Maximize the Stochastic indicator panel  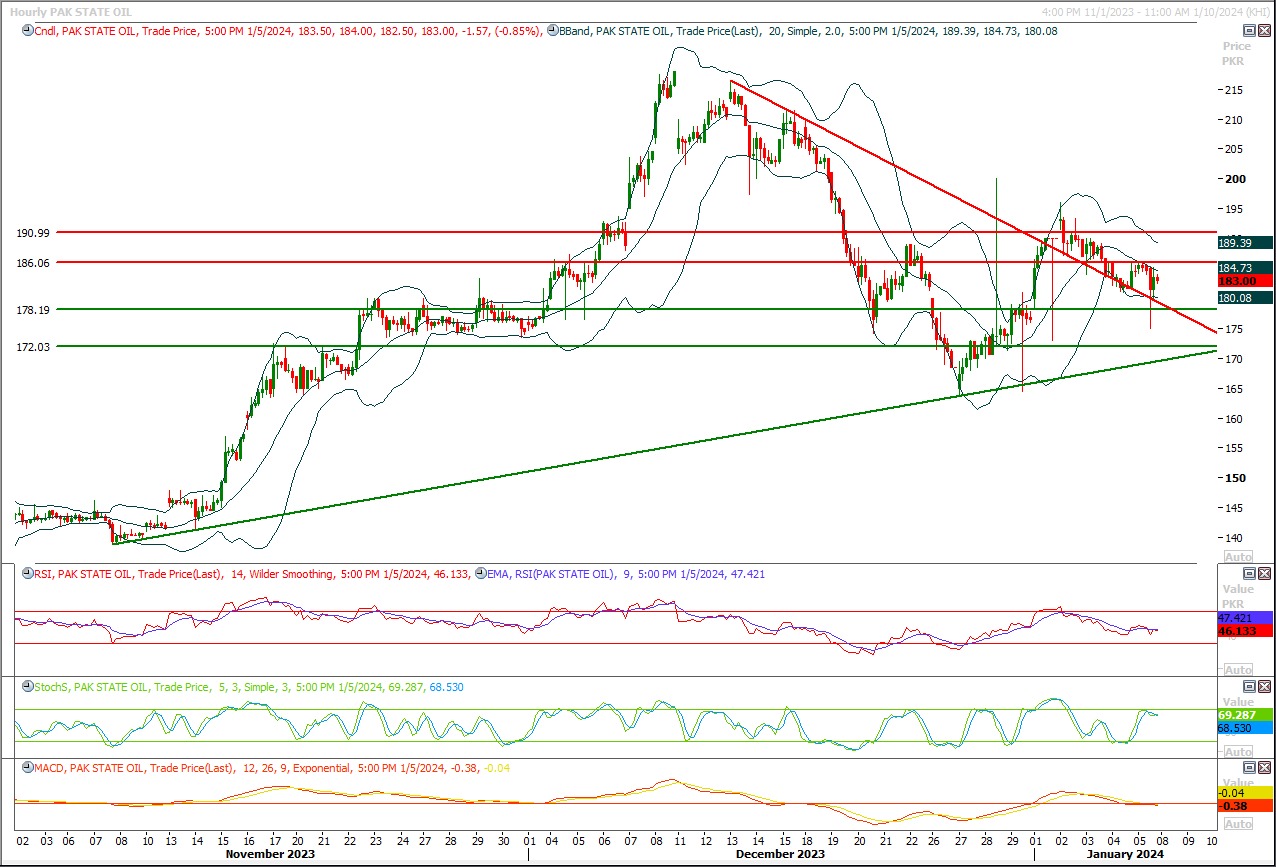[x=1249, y=687]
